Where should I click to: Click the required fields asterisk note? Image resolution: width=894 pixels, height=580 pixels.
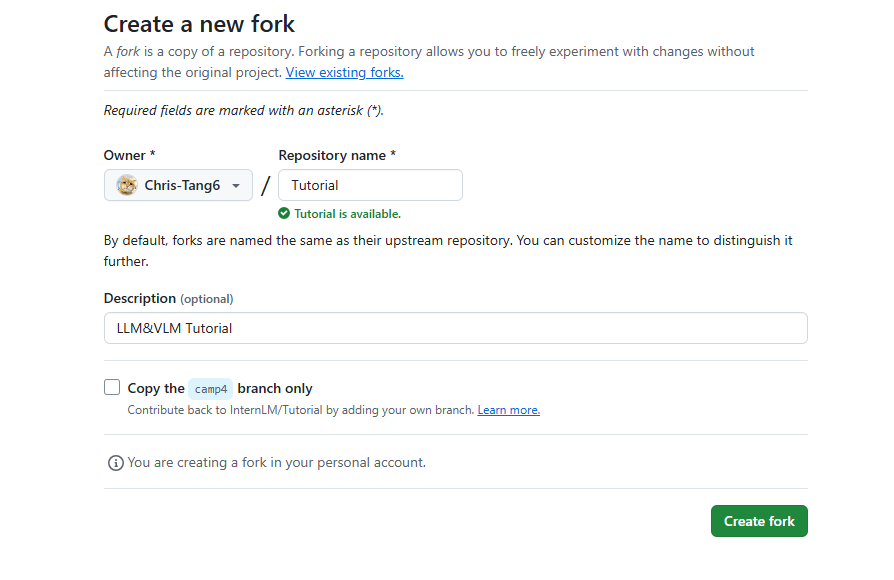click(x=243, y=110)
